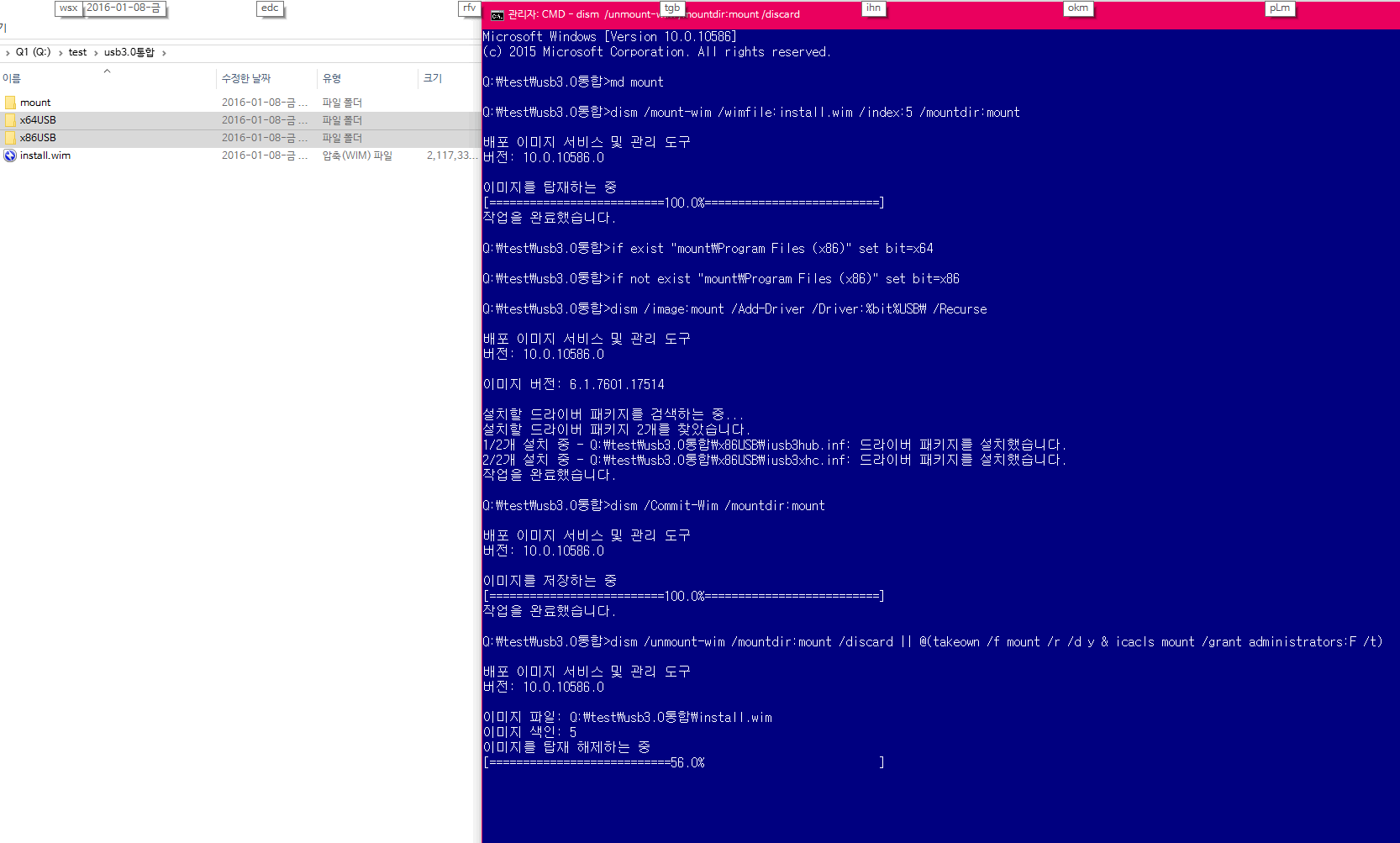
Task: Sort files by the 크기 column header
Action: [433, 78]
